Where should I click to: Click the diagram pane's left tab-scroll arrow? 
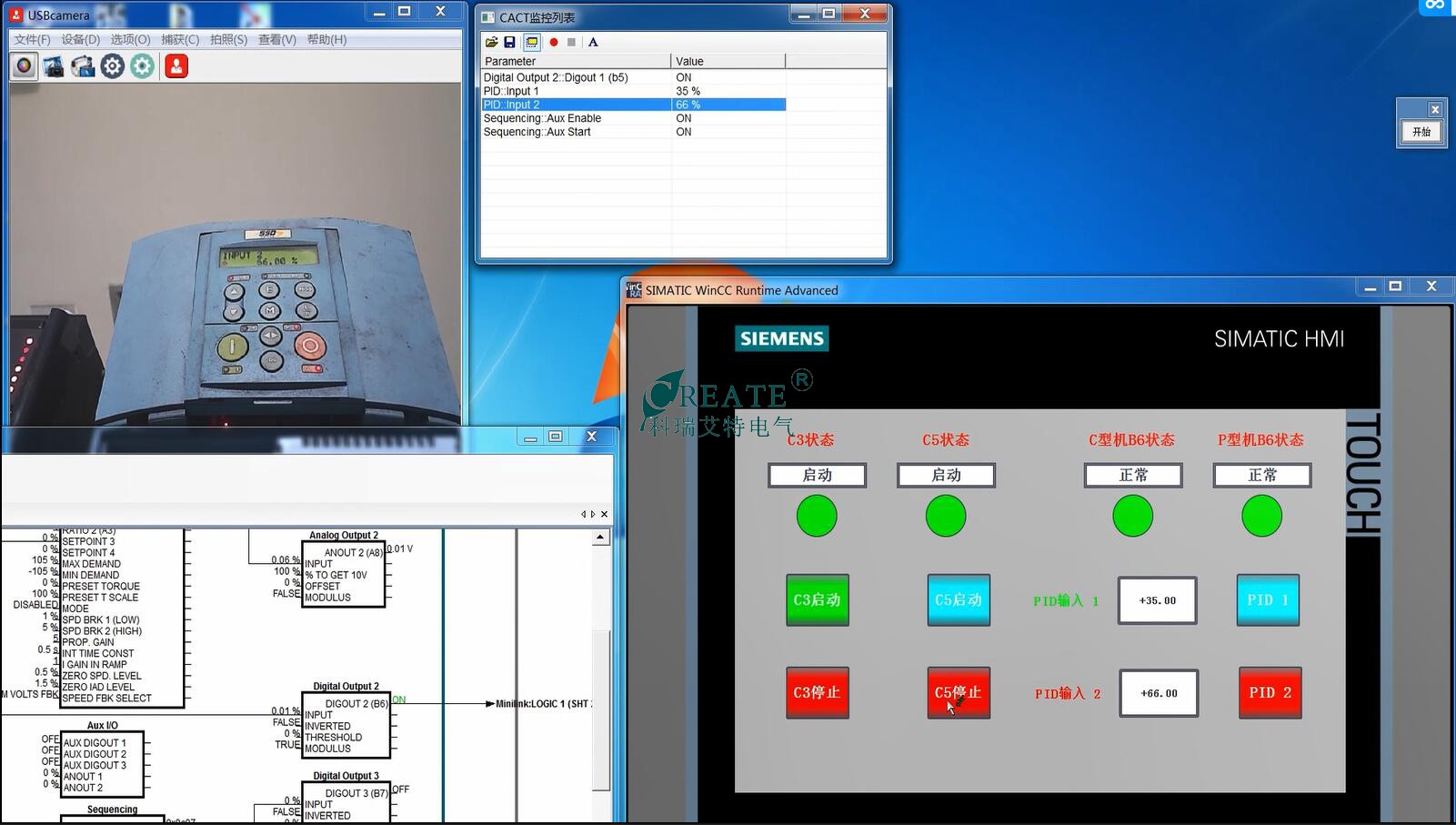click(x=583, y=514)
